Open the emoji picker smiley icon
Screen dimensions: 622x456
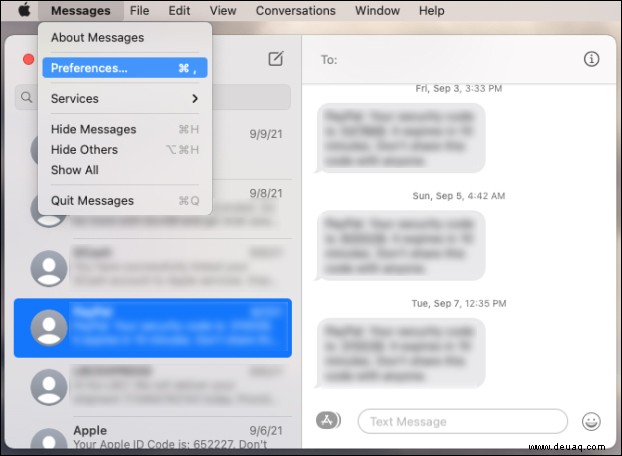point(591,422)
